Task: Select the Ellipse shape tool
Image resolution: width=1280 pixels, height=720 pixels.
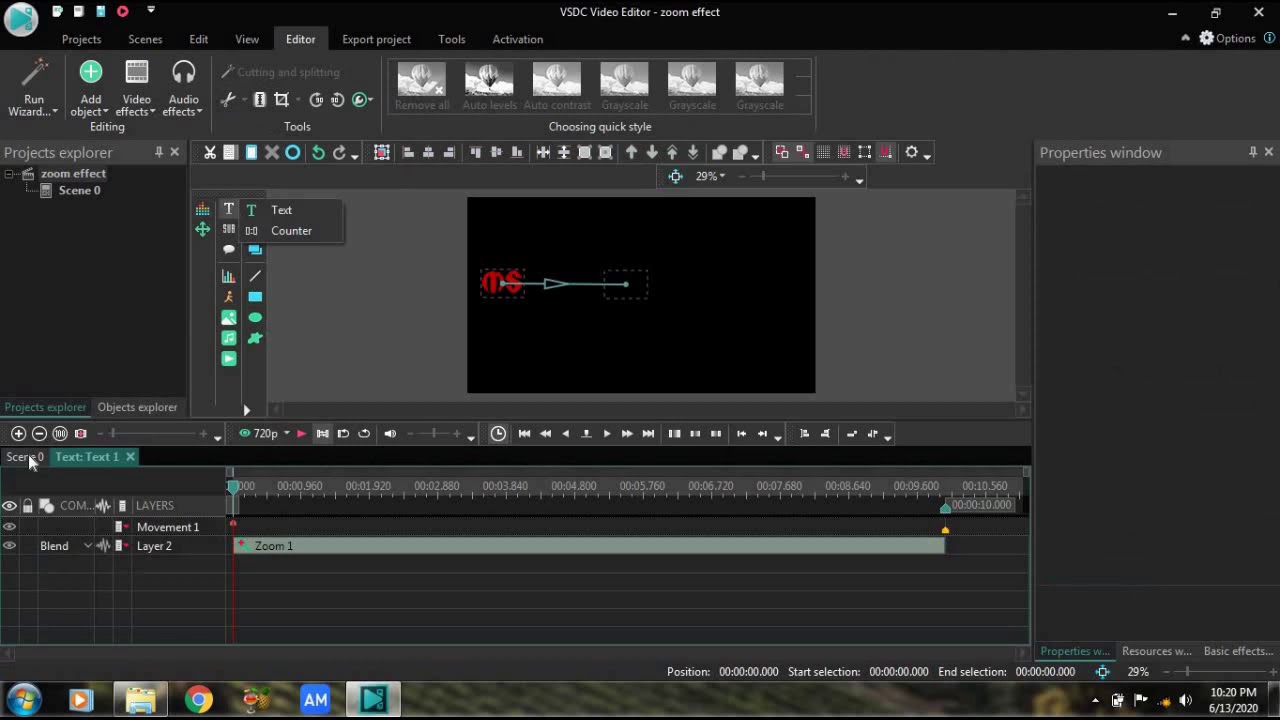Action: coord(255,317)
